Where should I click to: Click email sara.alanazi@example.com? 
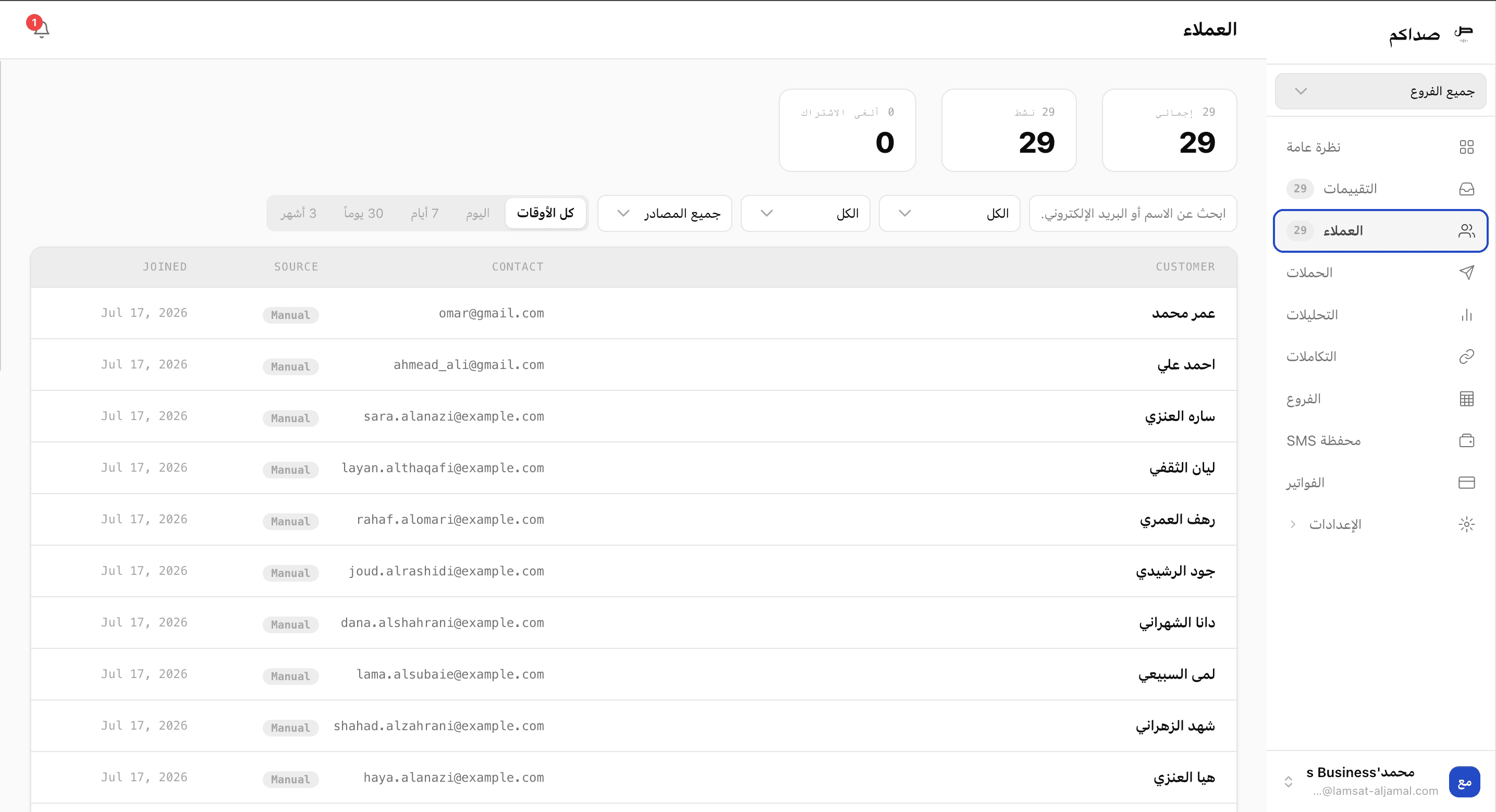[453, 416]
